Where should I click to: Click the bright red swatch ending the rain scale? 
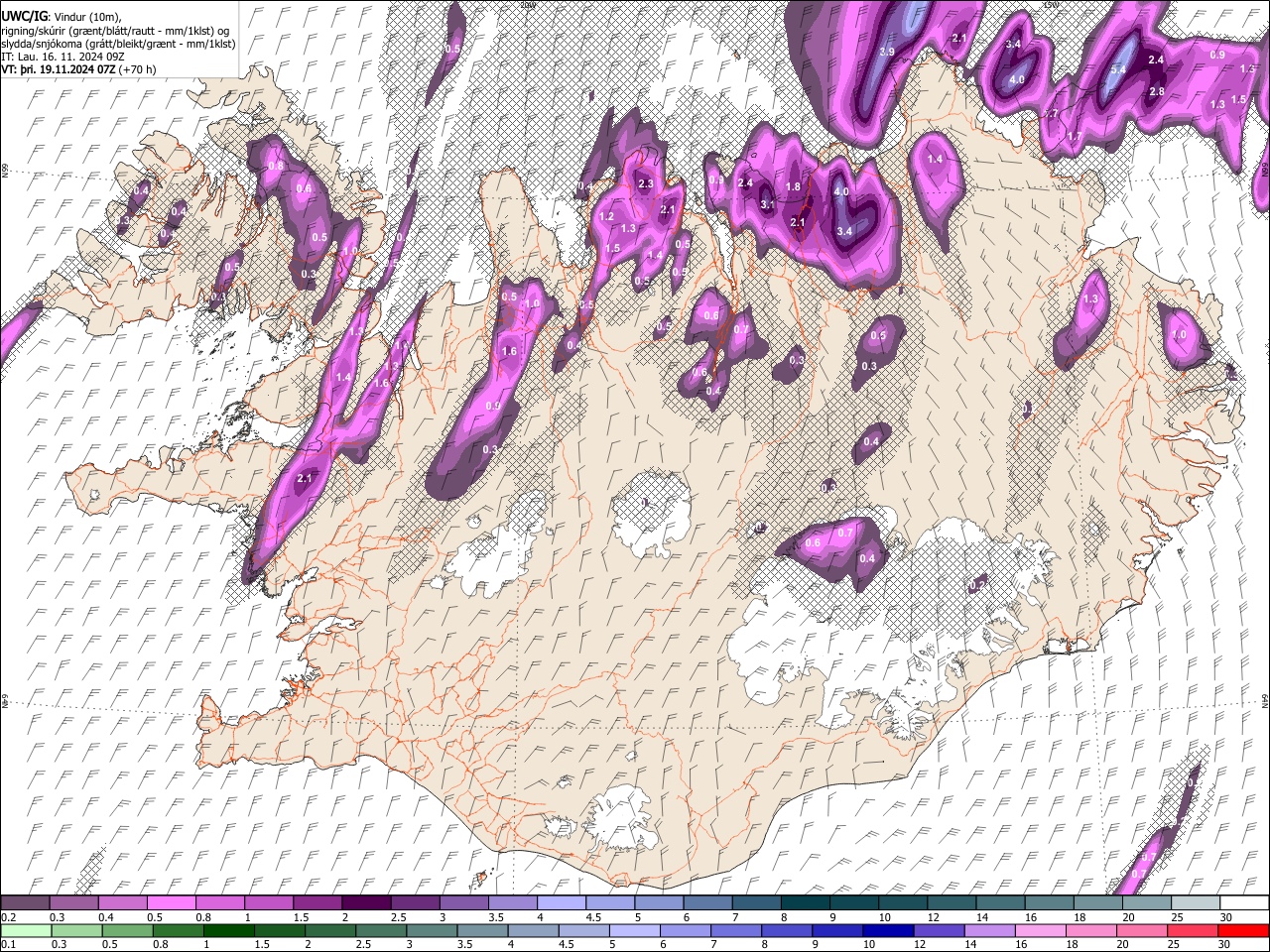[1242, 930]
